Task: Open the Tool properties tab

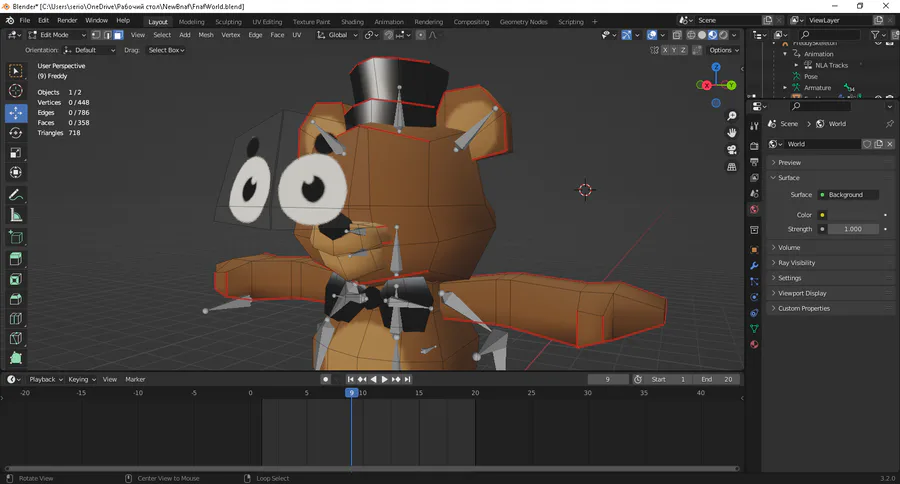Action: click(754, 126)
